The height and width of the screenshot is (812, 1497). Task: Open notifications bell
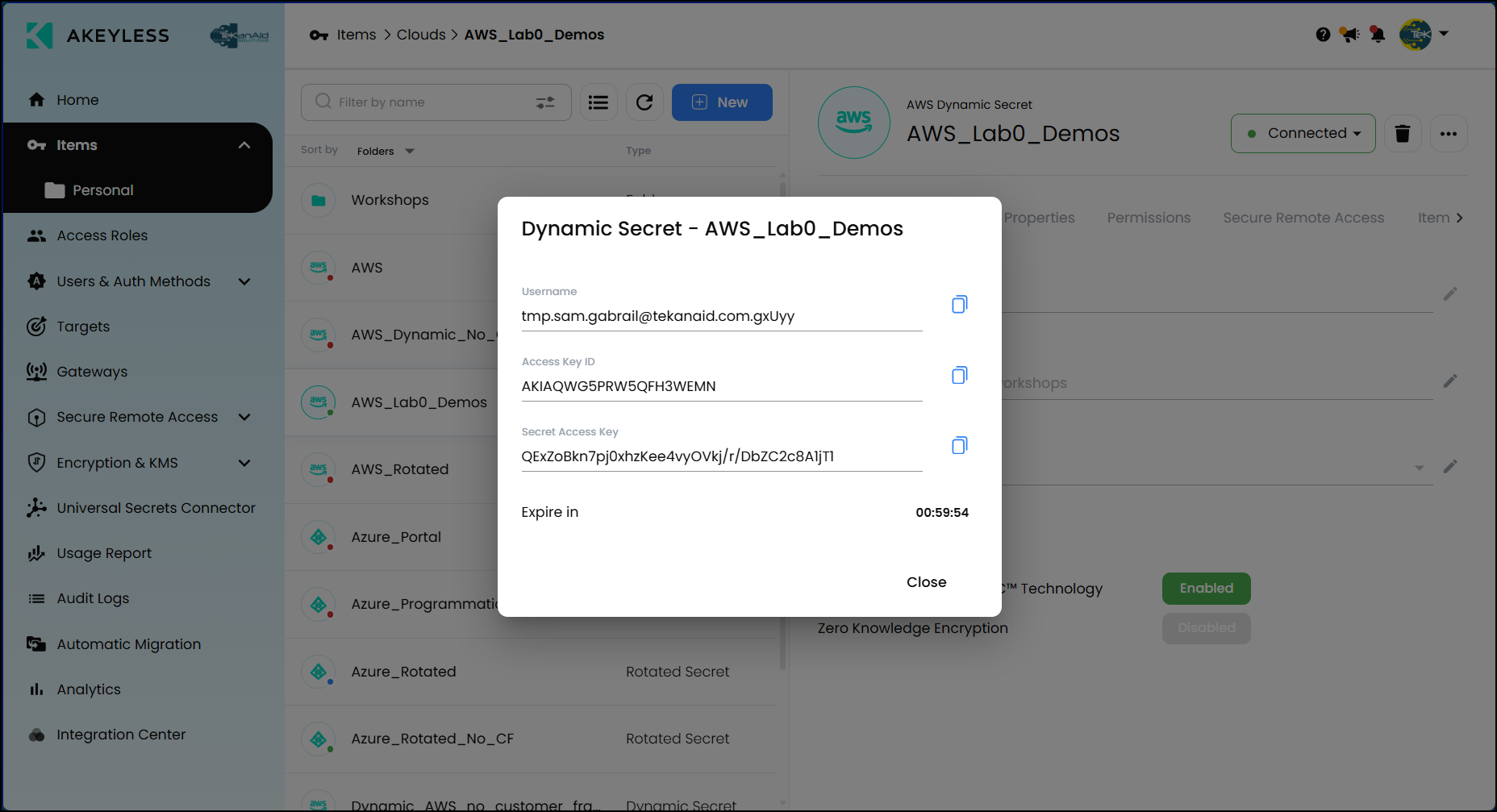[x=1378, y=35]
